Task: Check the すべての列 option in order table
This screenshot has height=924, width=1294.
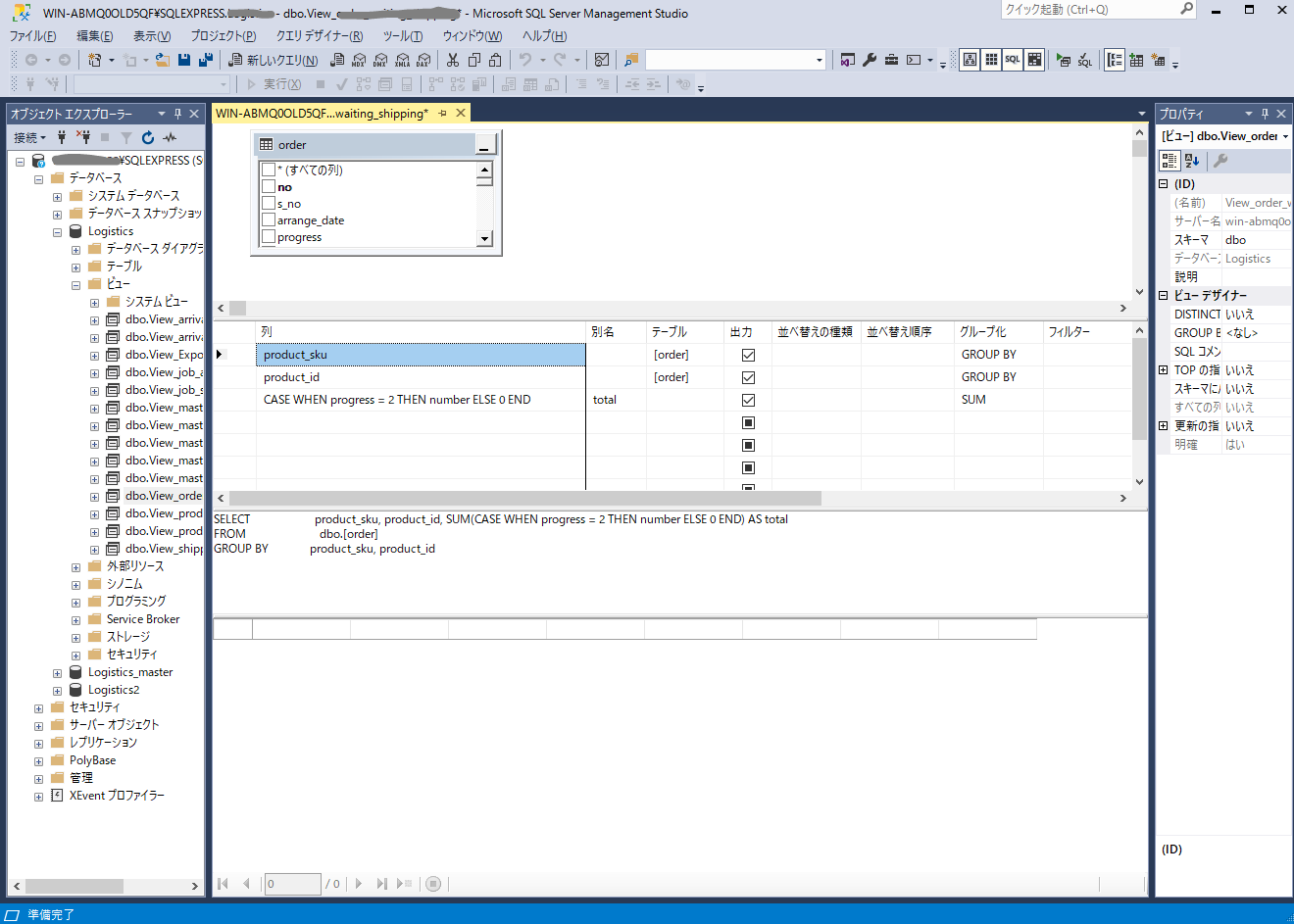Action: tap(269, 169)
